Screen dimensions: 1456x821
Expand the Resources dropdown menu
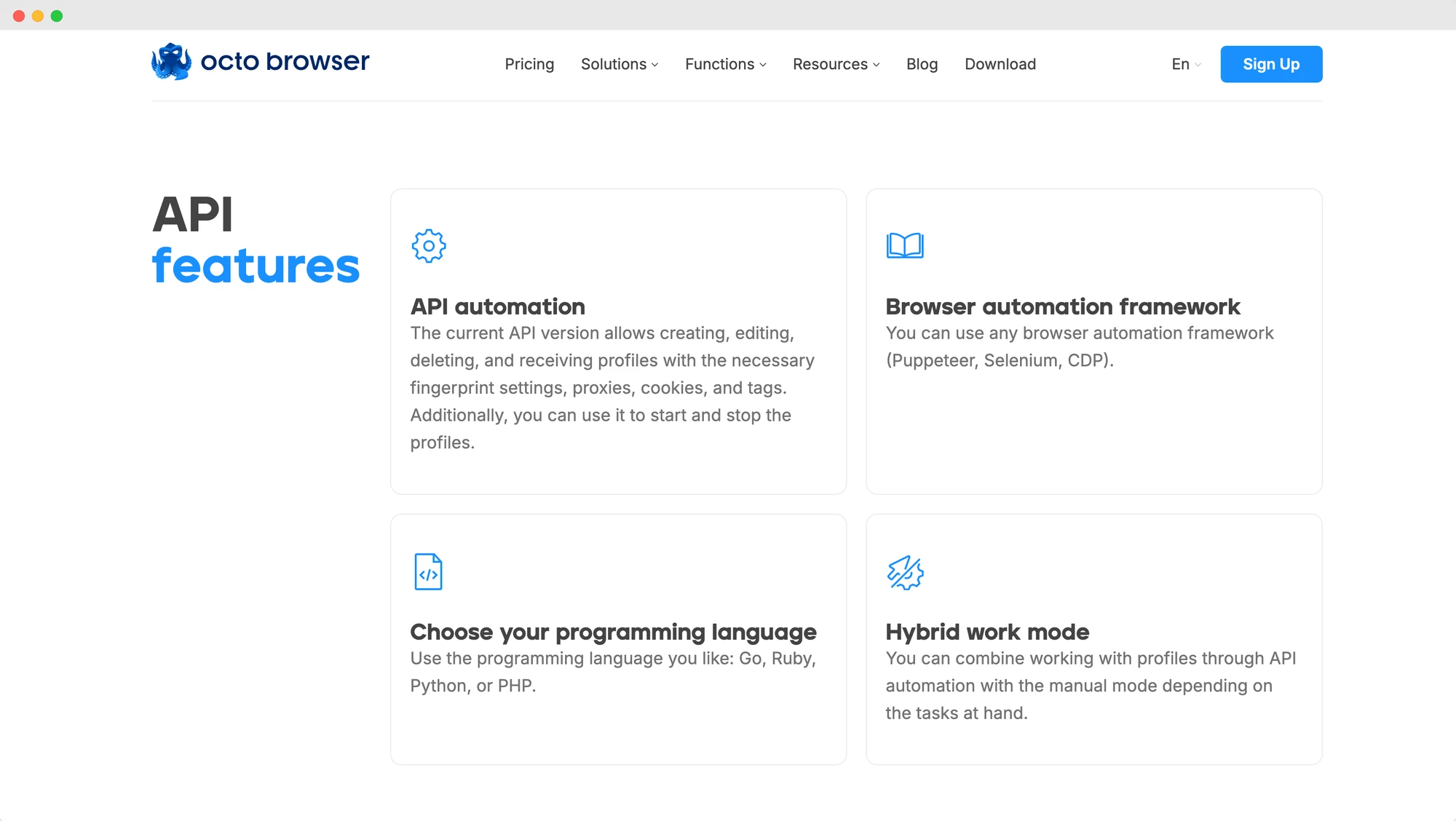[x=836, y=64]
